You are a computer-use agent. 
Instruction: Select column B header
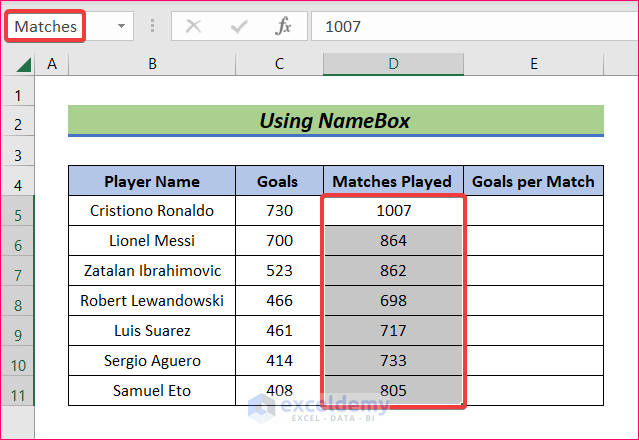pos(152,64)
